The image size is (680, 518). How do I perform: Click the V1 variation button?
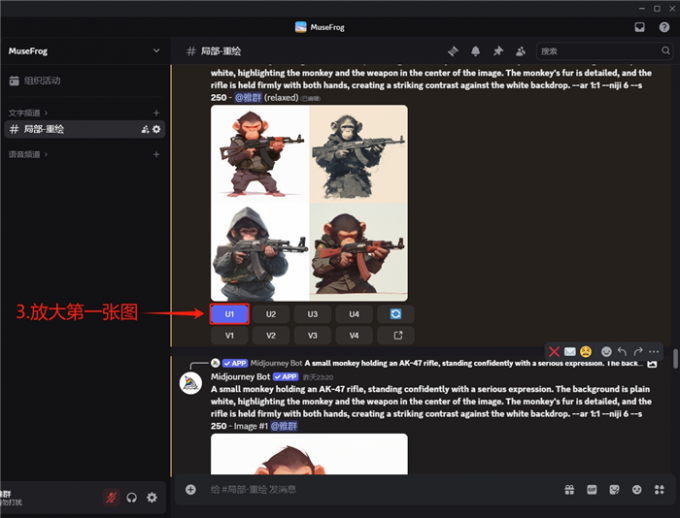click(x=229, y=335)
